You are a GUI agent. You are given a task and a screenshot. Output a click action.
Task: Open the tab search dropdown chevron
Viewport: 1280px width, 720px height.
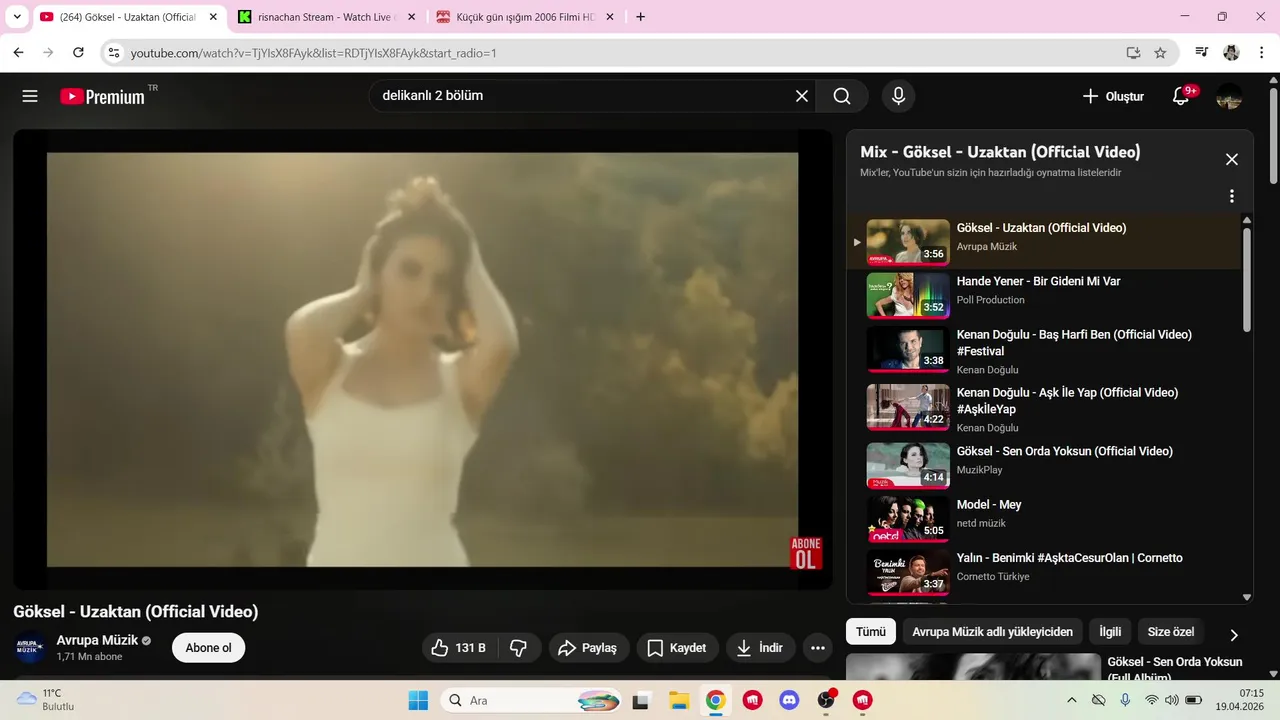(x=17, y=17)
